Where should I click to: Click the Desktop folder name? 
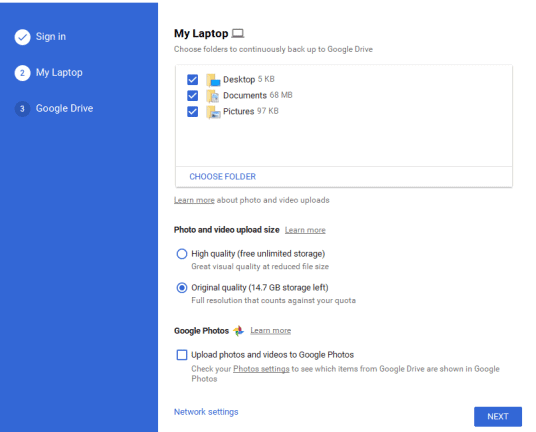pos(239,80)
